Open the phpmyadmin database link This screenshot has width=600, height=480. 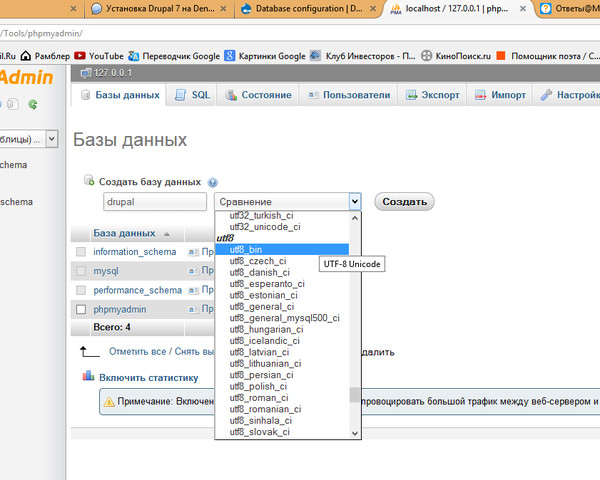[120, 309]
